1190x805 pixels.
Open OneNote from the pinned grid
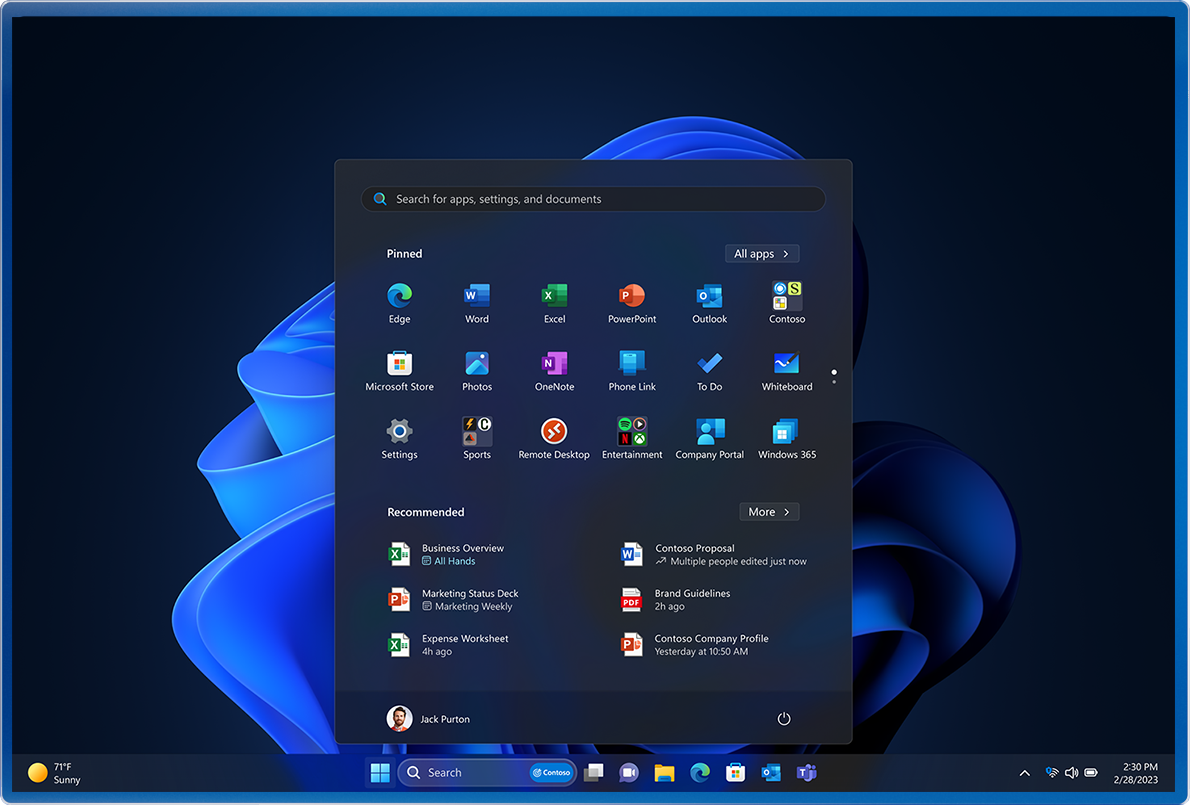point(554,364)
